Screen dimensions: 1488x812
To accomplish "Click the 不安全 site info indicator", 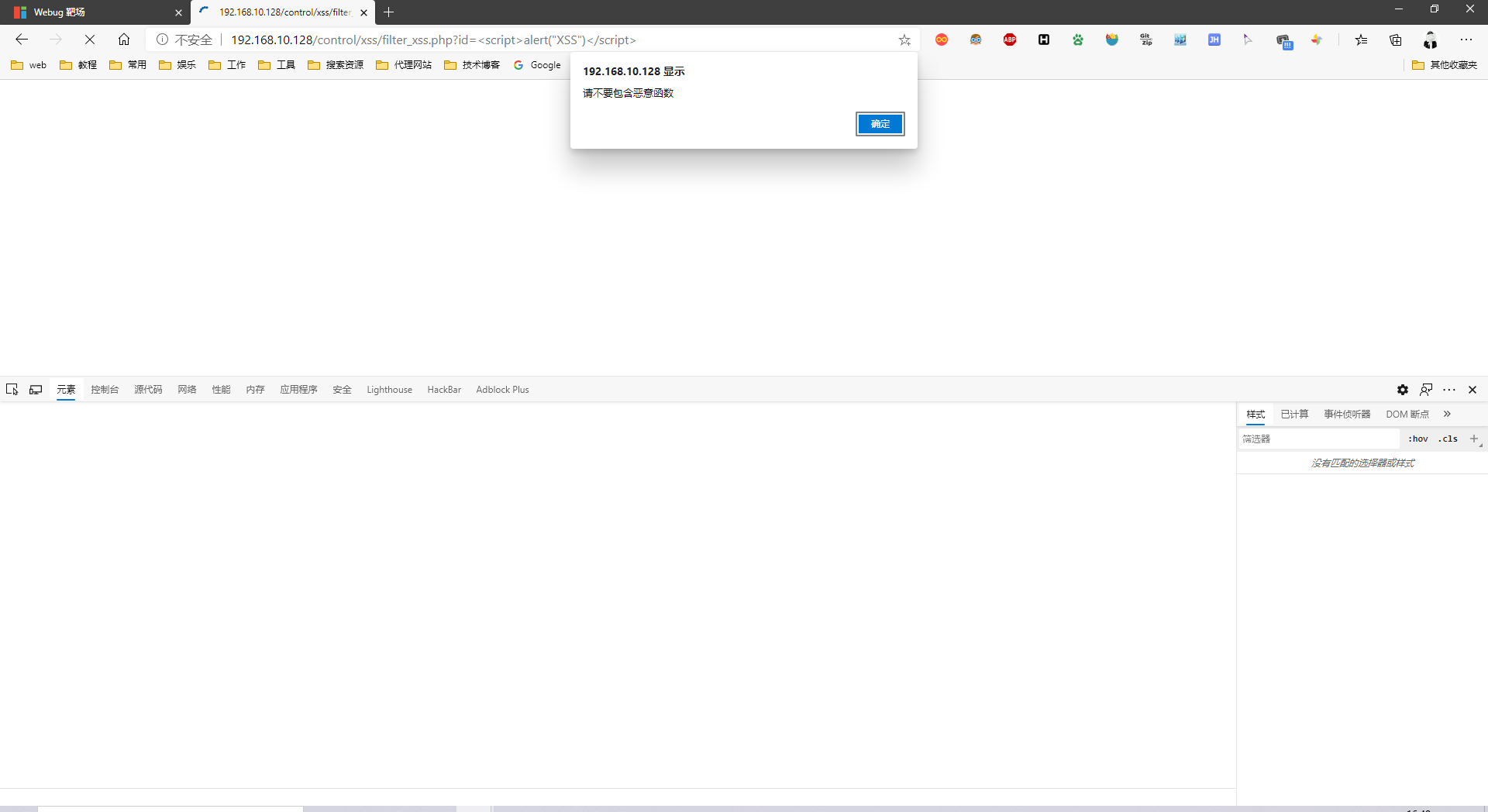I will click(184, 40).
